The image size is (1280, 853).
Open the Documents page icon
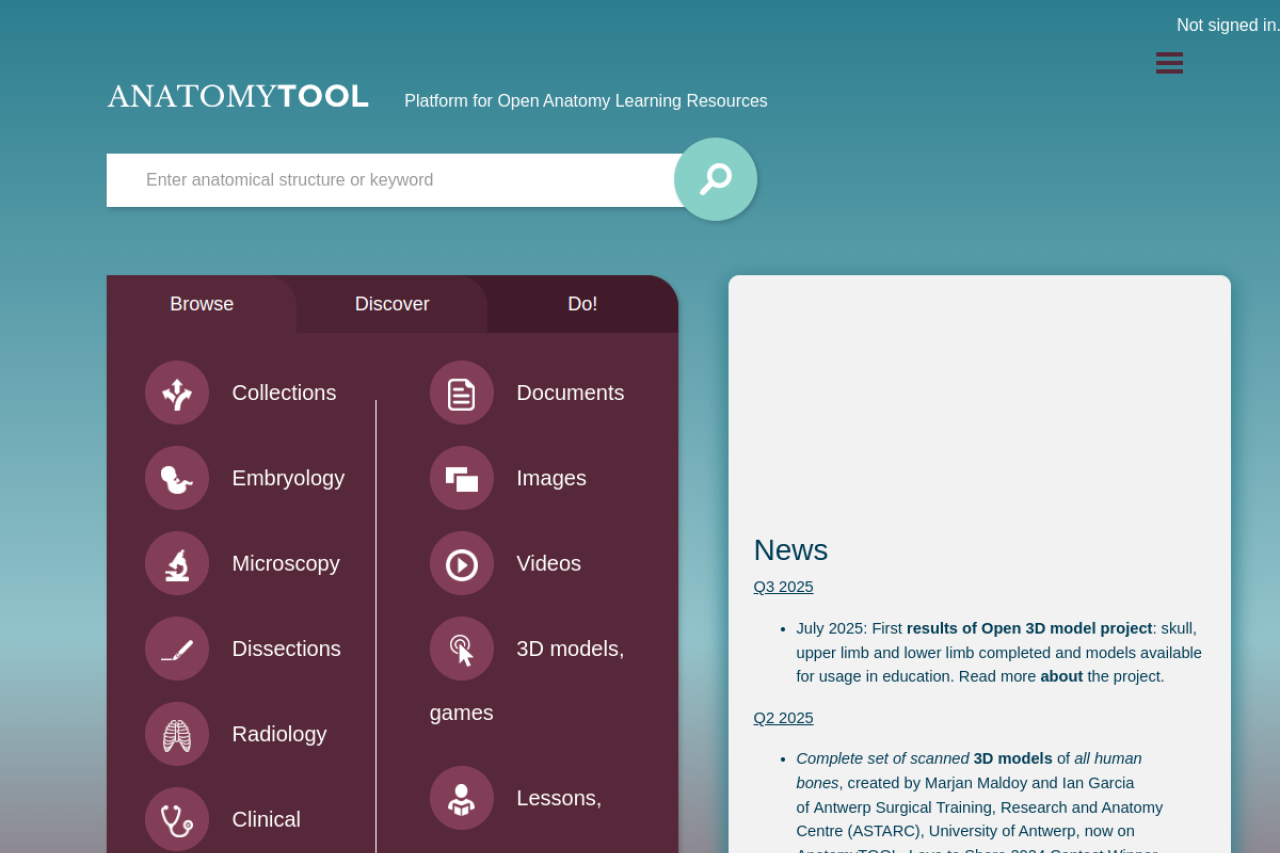coord(461,393)
